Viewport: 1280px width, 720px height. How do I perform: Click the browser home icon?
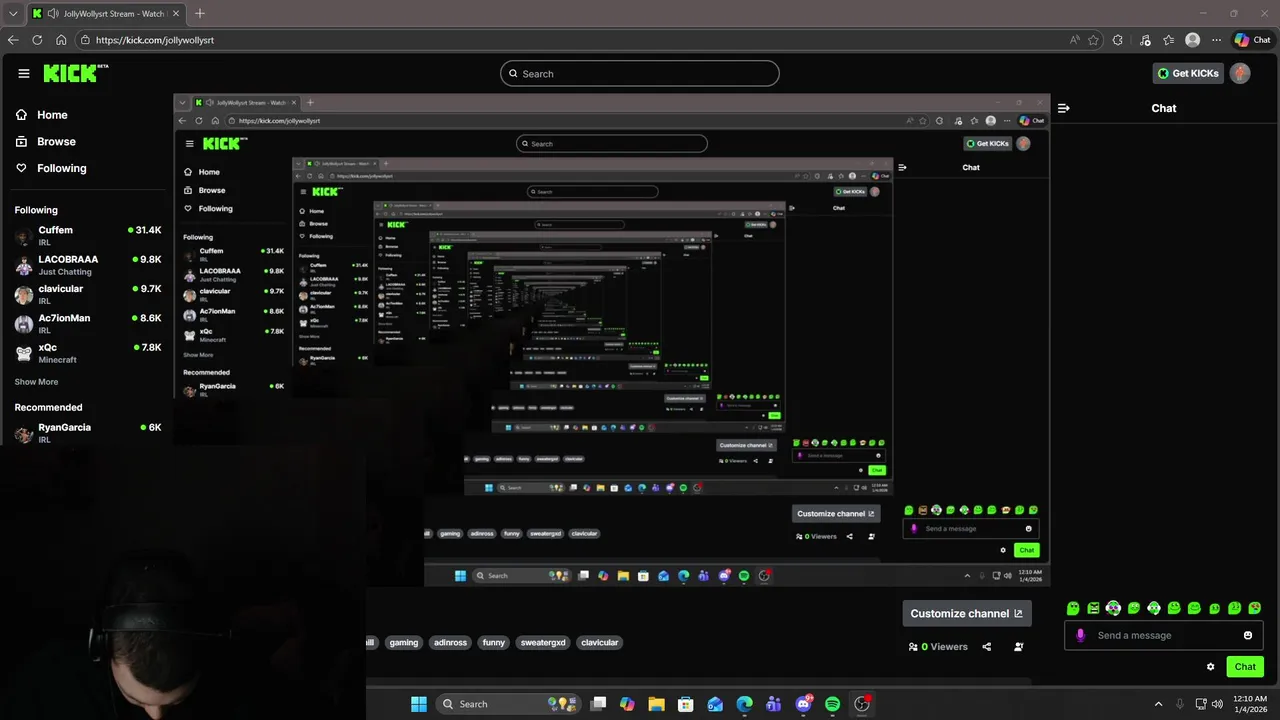pyautogui.click(x=61, y=40)
